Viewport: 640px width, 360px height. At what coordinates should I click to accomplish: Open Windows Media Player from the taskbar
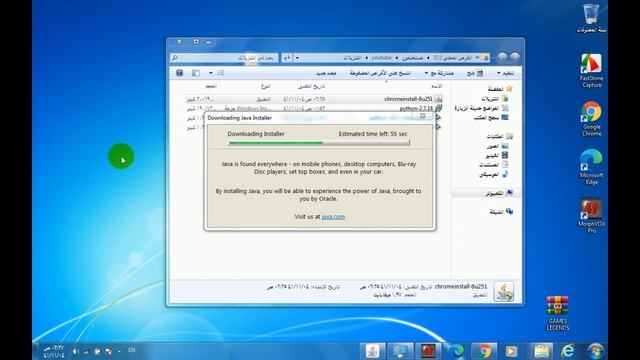[x=511, y=351]
